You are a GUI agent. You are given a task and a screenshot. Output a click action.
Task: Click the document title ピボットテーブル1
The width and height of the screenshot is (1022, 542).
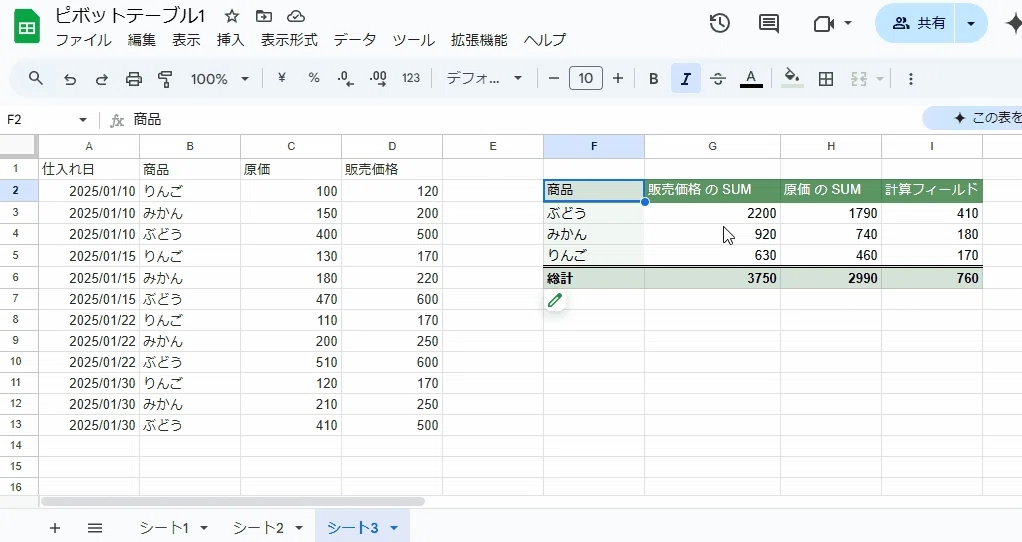pyautogui.click(x=130, y=16)
